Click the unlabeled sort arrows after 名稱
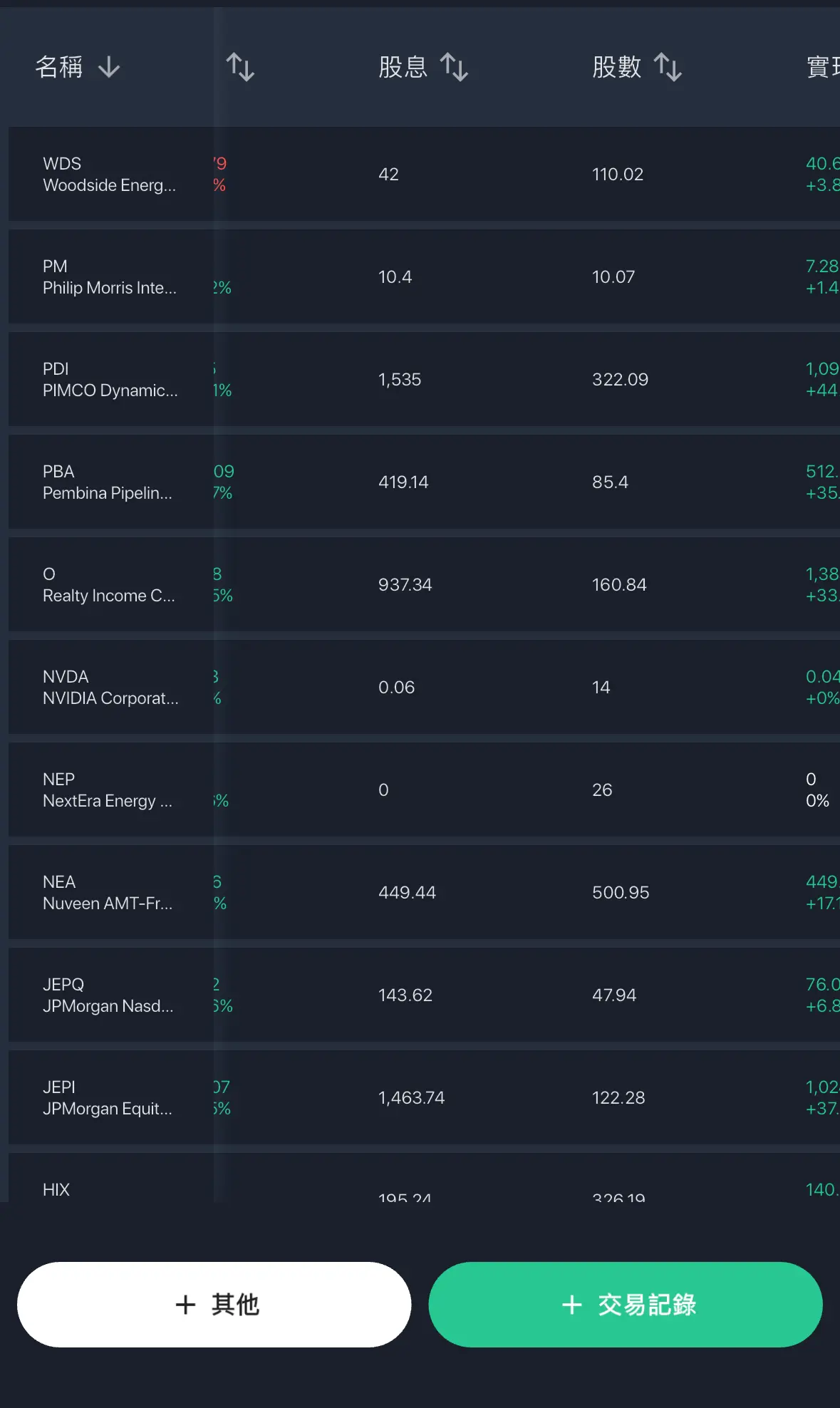This screenshot has width=840, height=1408. click(240, 67)
